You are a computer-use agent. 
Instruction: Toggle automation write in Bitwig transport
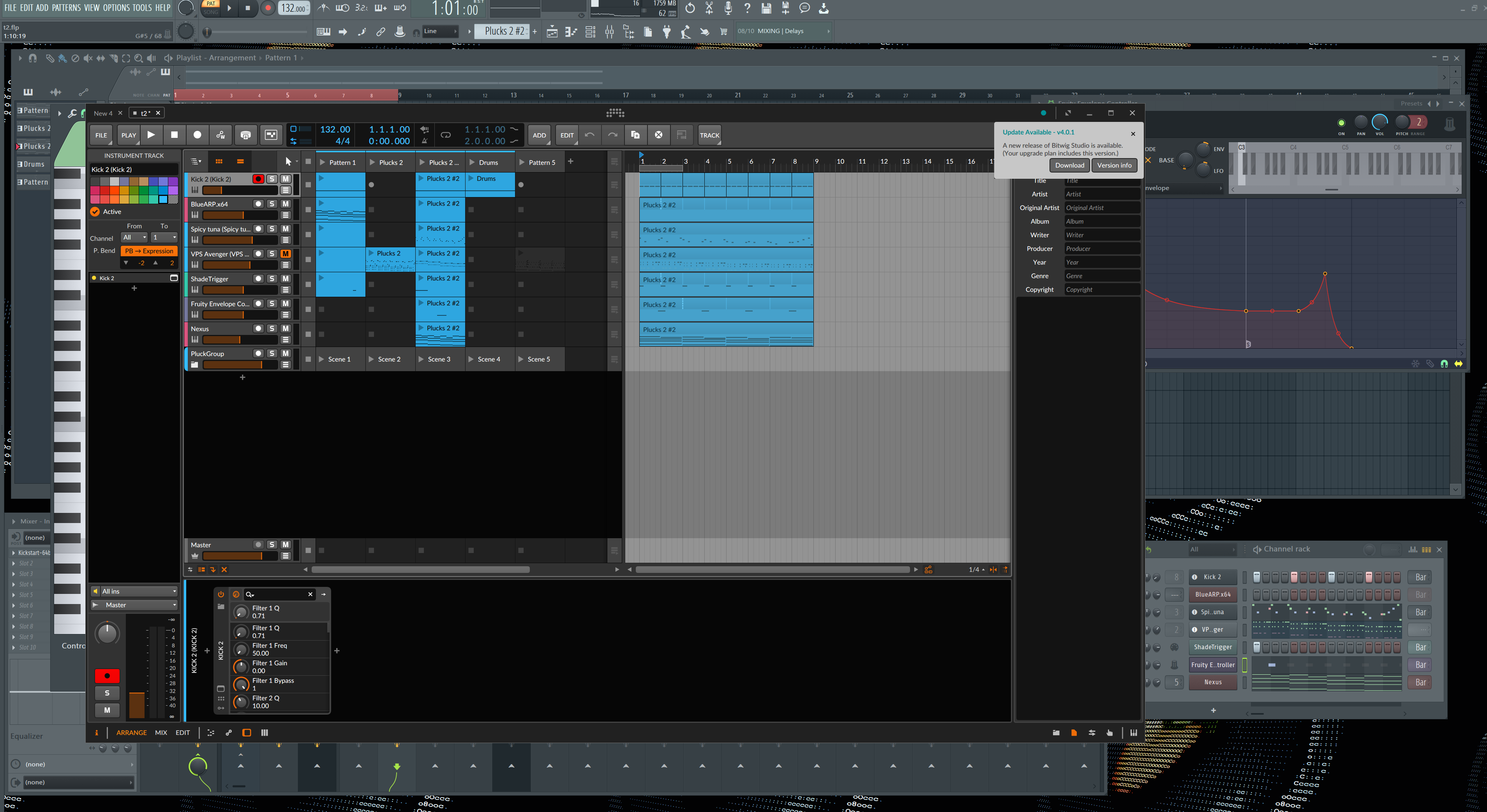[220, 135]
